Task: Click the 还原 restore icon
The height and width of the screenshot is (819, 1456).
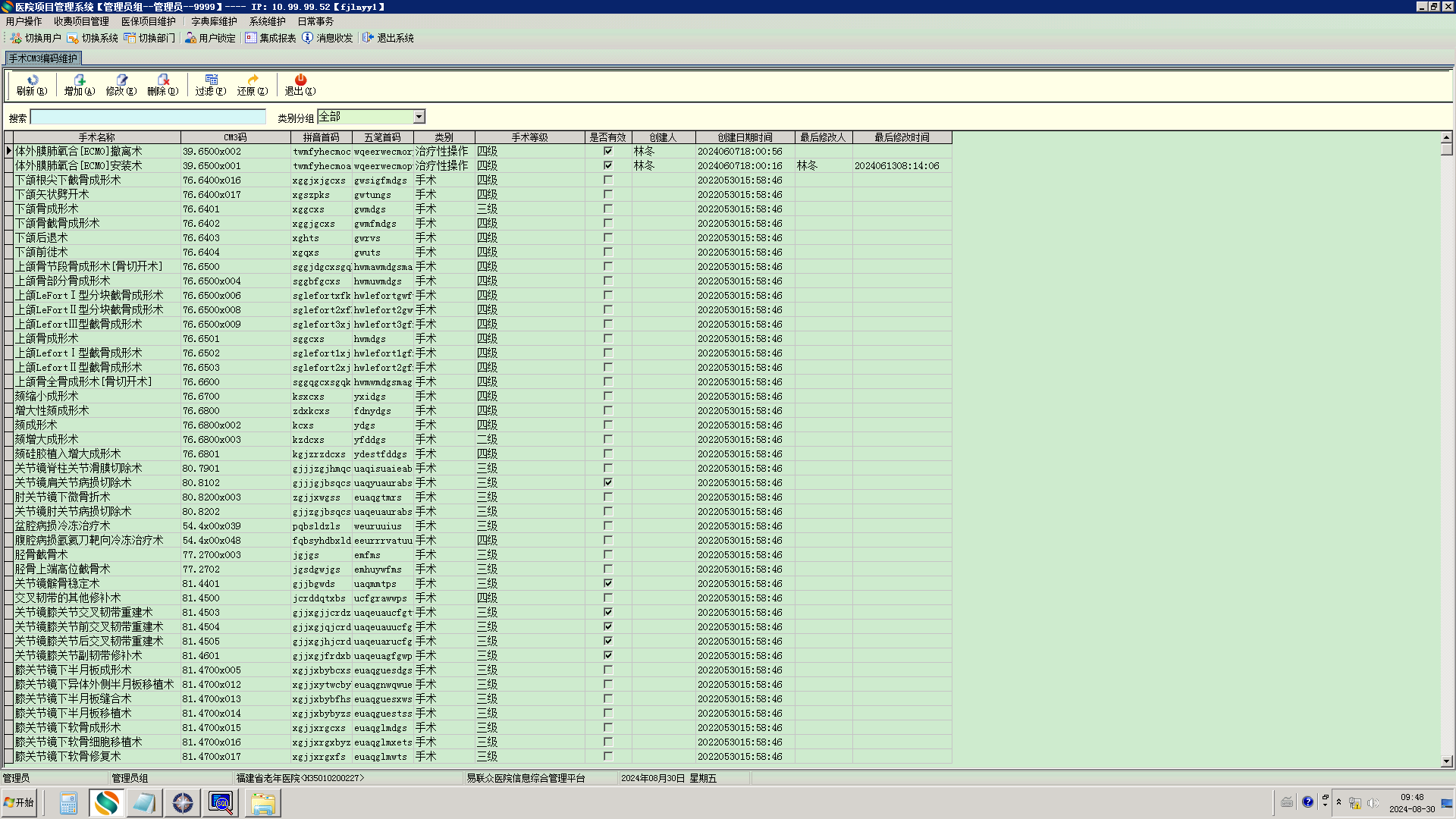Action: pyautogui.click(x=253, y=80)
